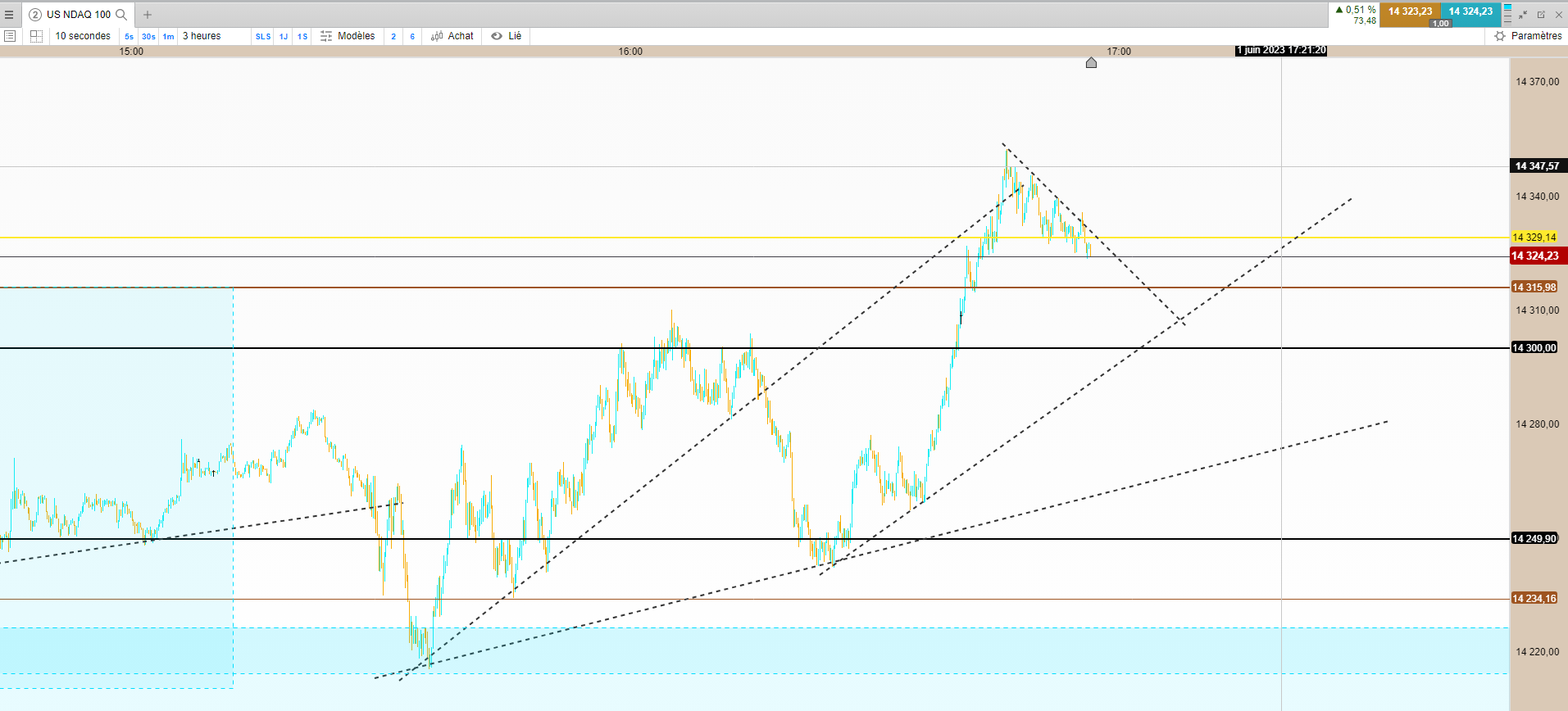Click the 14 340,00 price scale label

[1538, 197]
